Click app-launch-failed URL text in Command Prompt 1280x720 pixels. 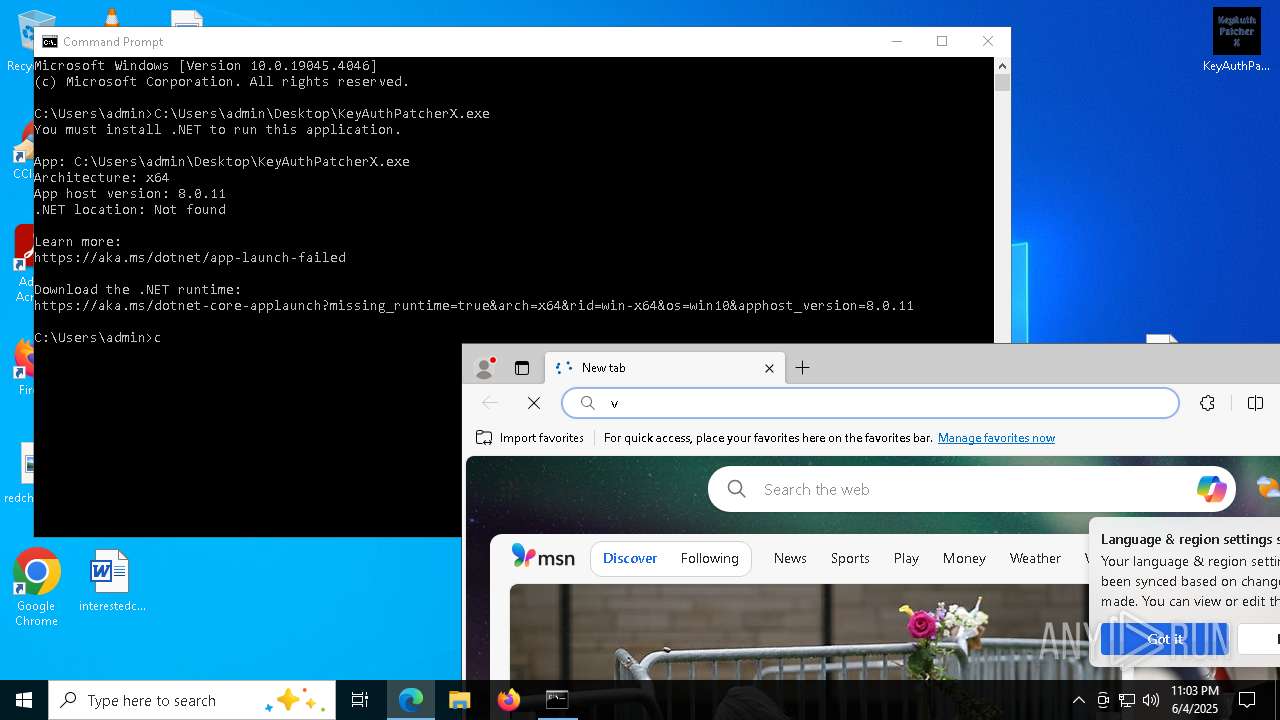pos(190,257)
